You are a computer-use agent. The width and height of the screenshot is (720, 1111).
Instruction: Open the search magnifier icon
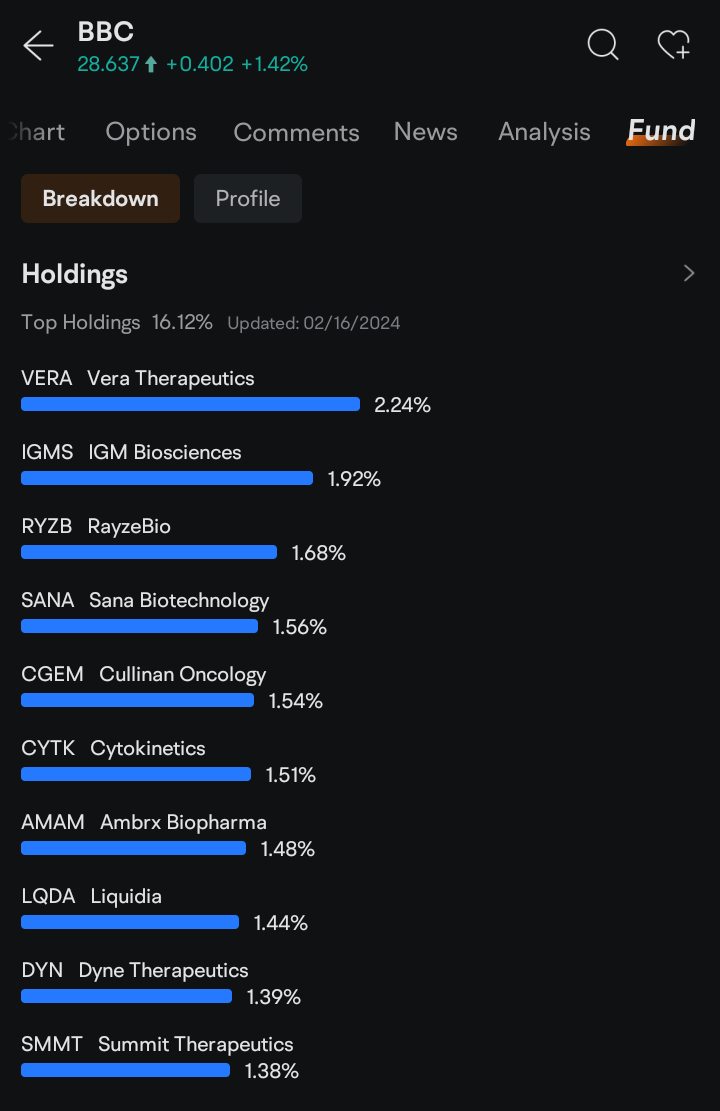pos(603,45)
